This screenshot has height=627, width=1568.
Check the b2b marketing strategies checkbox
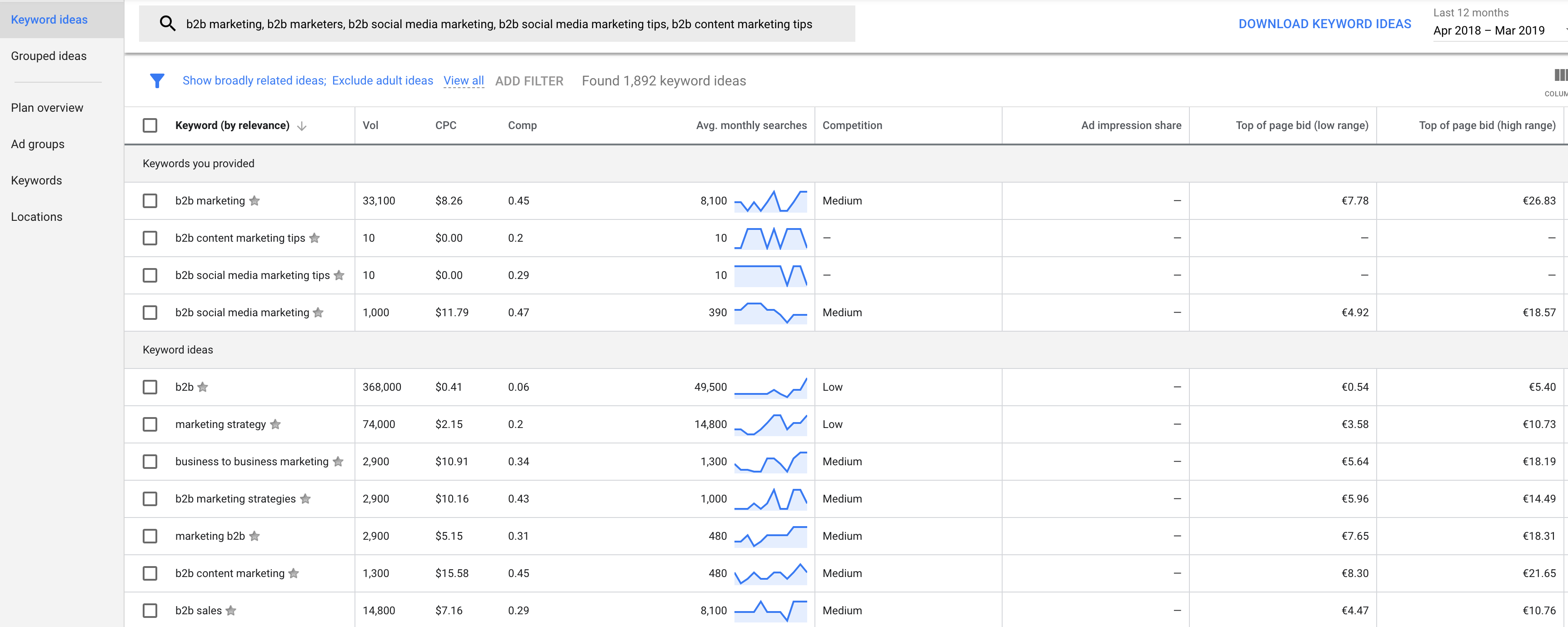pos(150,498)
